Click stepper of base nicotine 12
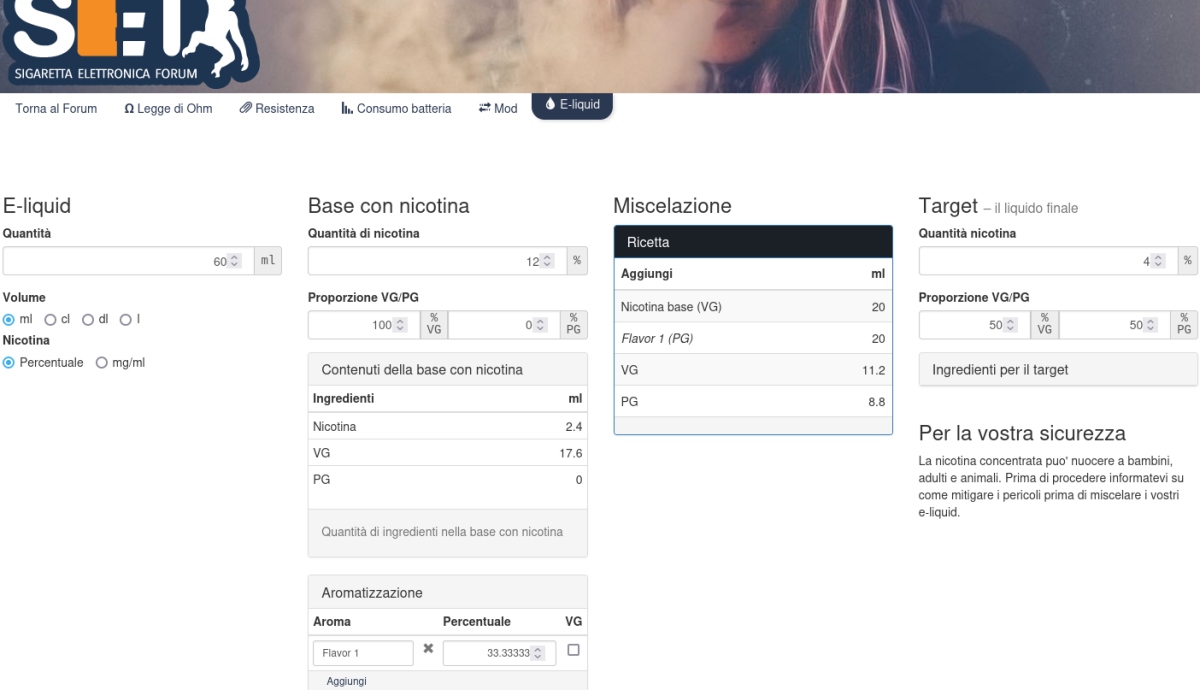Image resolution: width=1200 pixels, height=690 pixels. coord(548,261)
